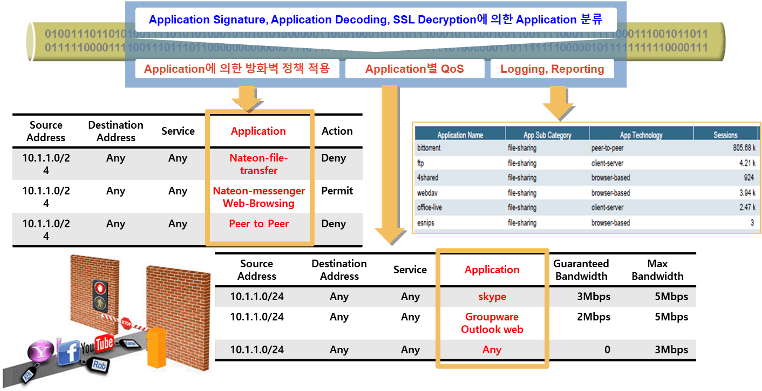Click the Application Signature classification title banner
Image resolution: width=762 pixels, height=391 pixels.
click(x=376, y=20)
